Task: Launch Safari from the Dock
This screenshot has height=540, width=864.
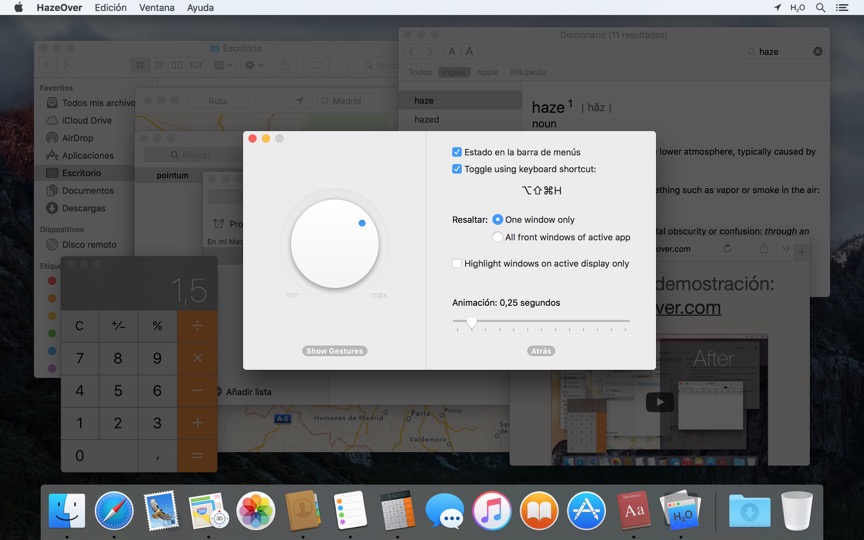Action: (x=114, y=511)
